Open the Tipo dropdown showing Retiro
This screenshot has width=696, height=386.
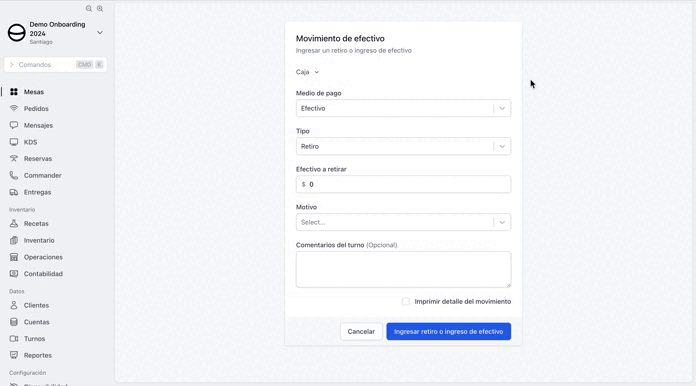pos(403,146)
